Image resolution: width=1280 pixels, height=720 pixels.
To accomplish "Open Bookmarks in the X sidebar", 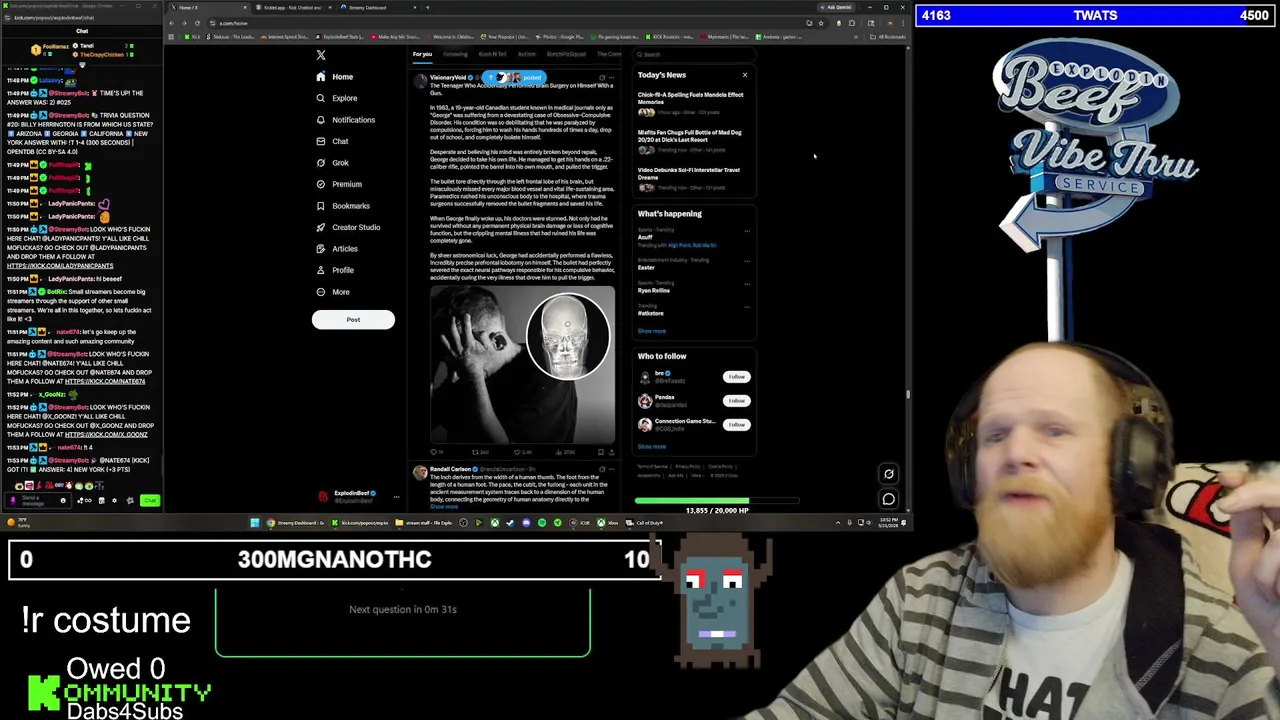I will click(x=343, y=206).
